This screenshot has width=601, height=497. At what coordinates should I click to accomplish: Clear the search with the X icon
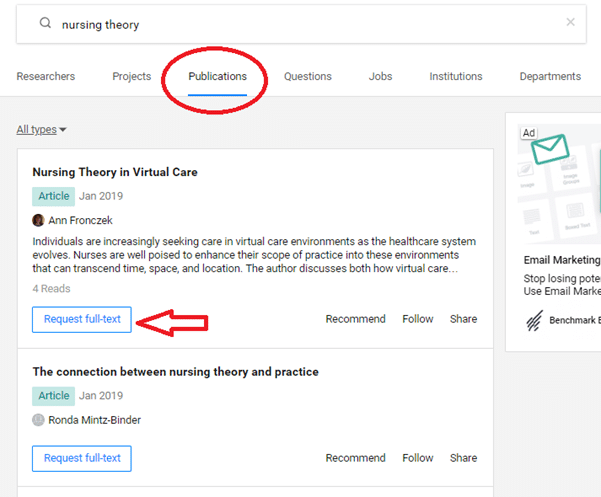coord(570,22)
